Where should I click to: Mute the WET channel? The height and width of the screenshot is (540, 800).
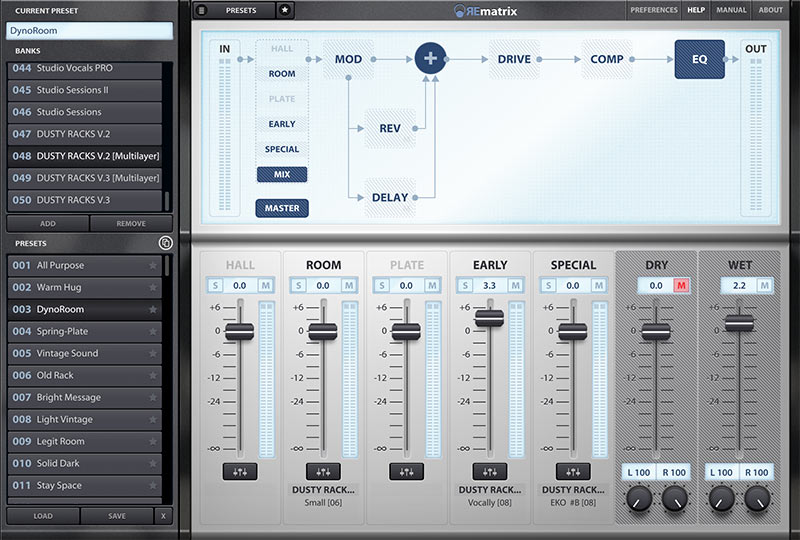[764, 286]
